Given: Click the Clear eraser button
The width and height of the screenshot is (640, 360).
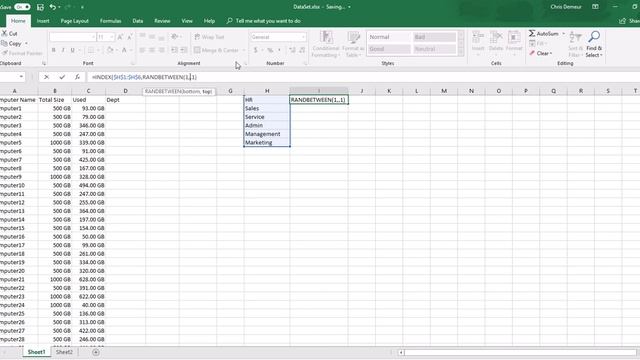Looking at the screenshot, I should click(x=541, y=53).
